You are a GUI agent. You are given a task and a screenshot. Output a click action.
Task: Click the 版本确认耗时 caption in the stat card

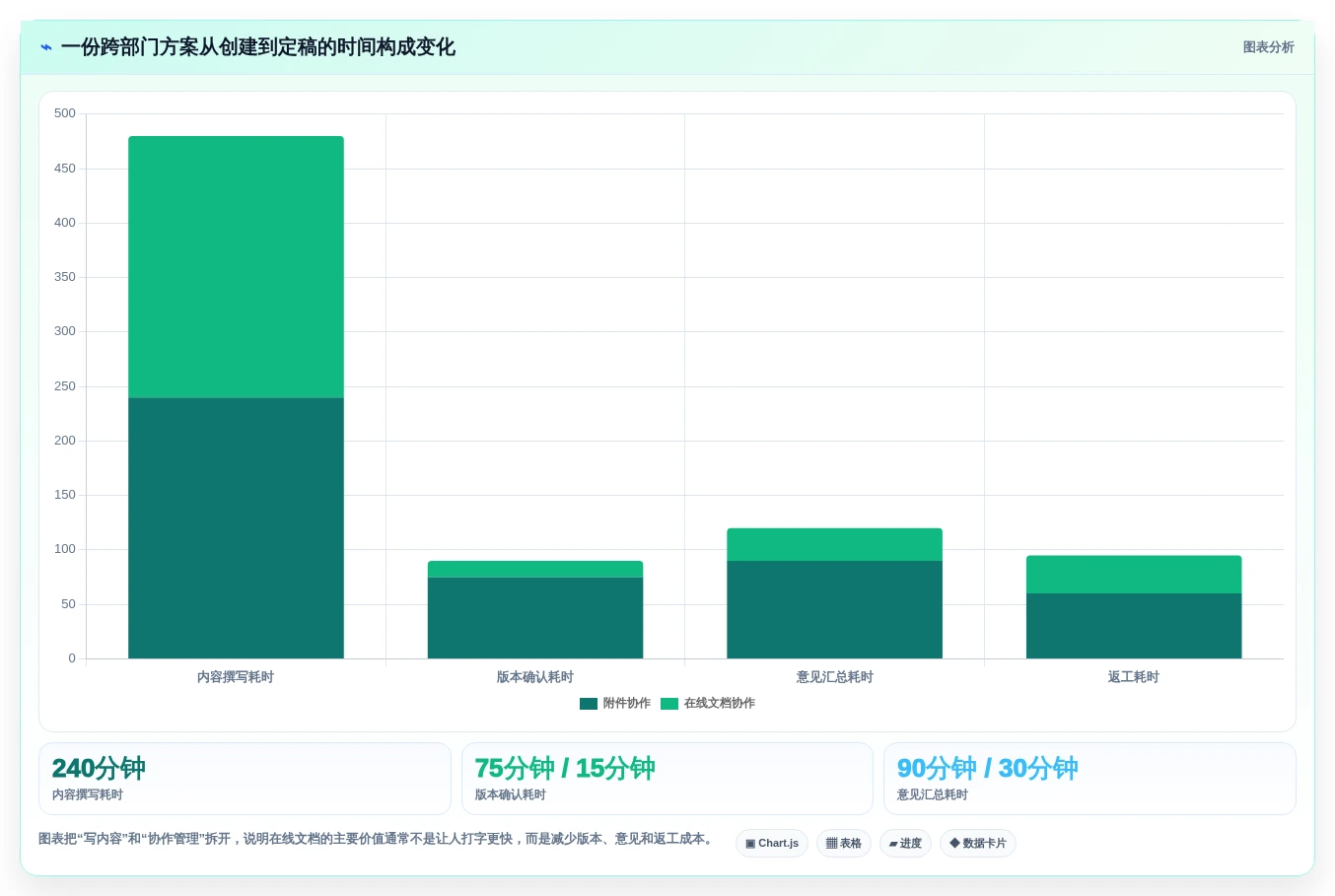click(x=511, y=794)
